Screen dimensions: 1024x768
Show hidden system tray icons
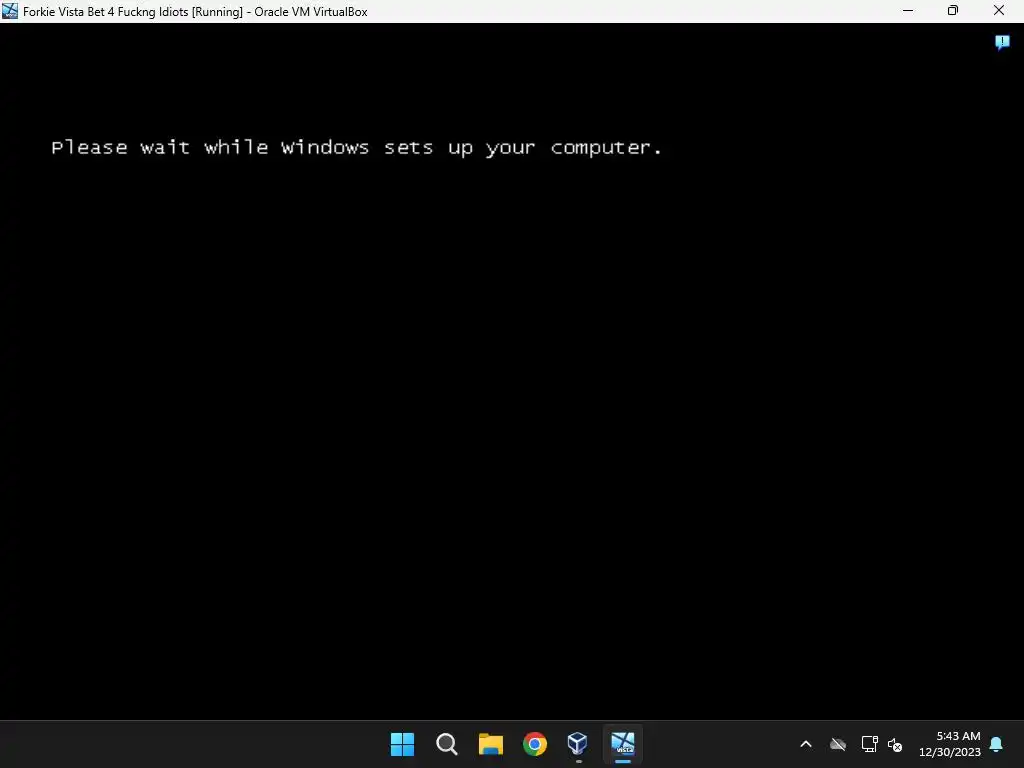806,744
